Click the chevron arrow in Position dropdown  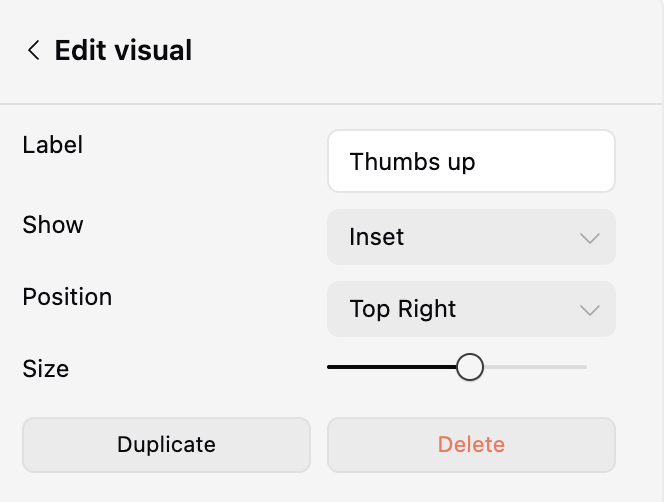(589, 310)
